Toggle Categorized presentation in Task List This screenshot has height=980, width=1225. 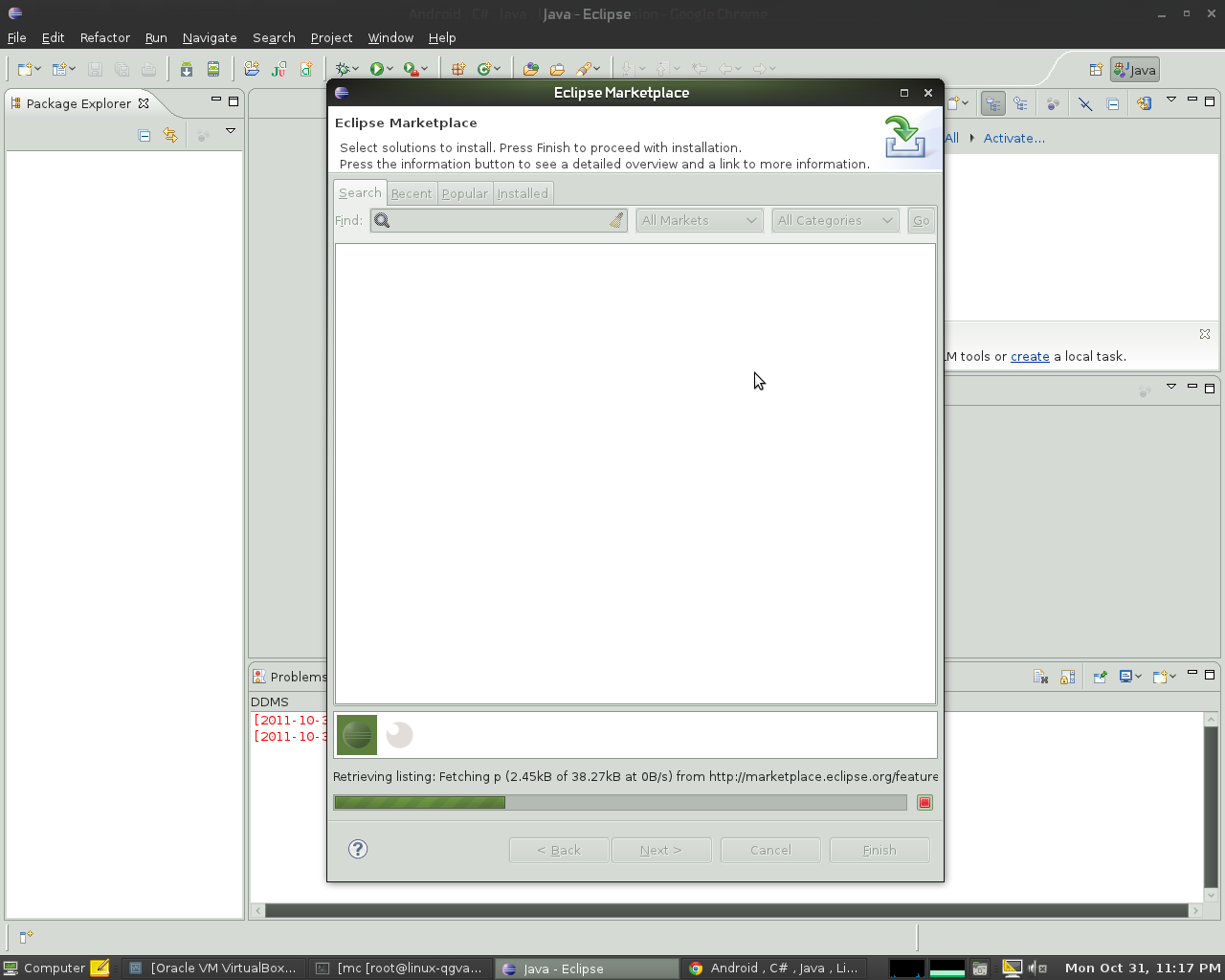tap(993, 103)
